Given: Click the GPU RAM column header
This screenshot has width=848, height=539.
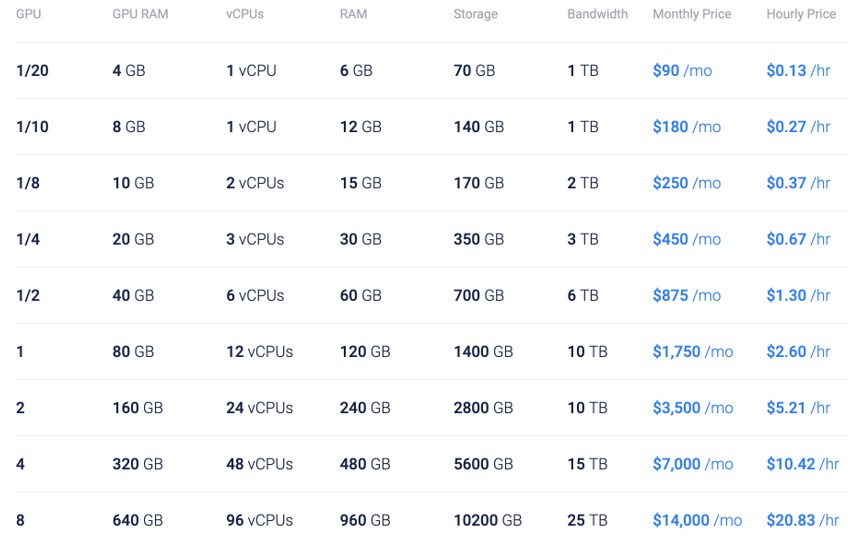Looking at the screenshot, I should (x=140, y=14).
